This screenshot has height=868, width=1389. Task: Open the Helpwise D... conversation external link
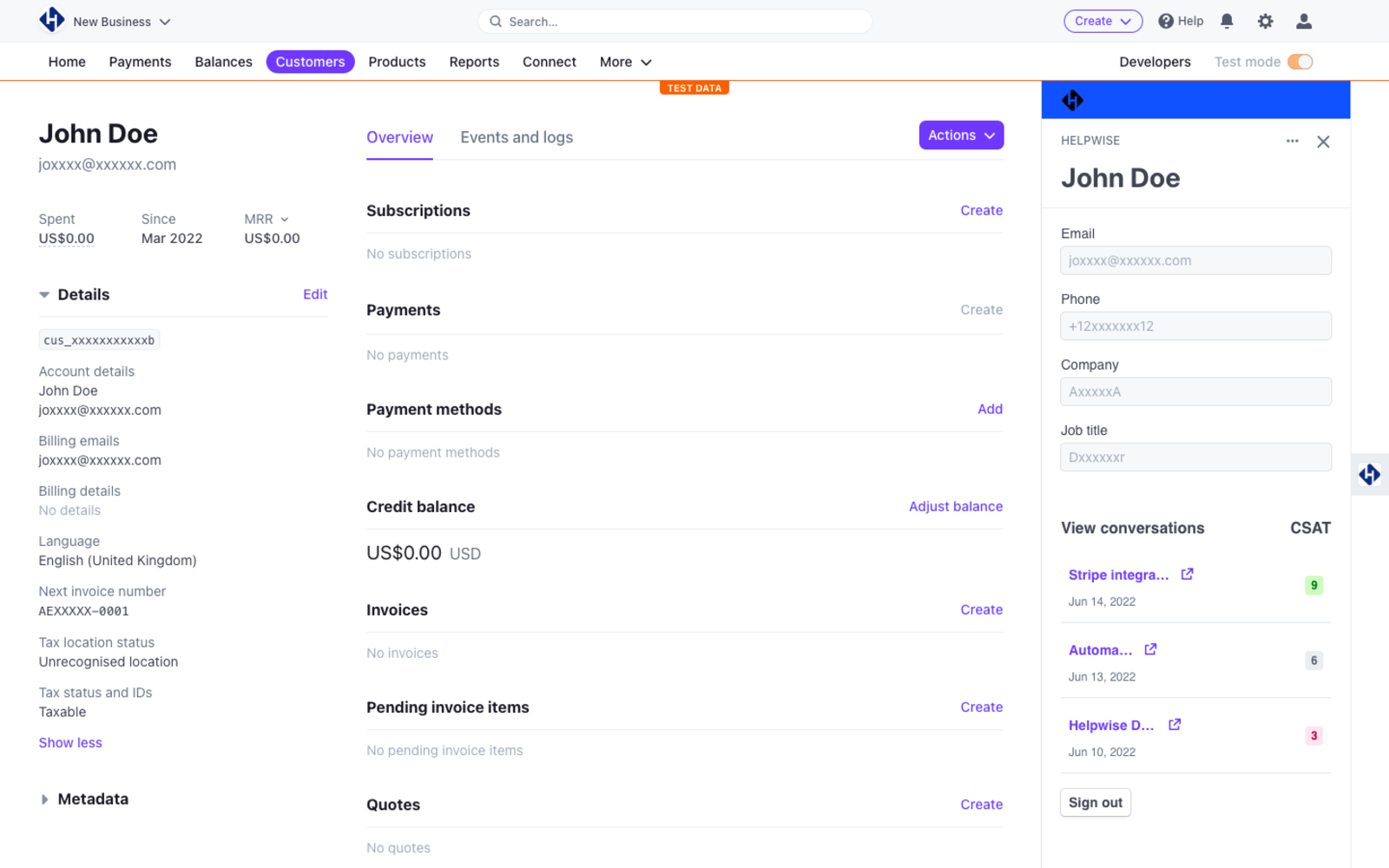[1175, 724]
